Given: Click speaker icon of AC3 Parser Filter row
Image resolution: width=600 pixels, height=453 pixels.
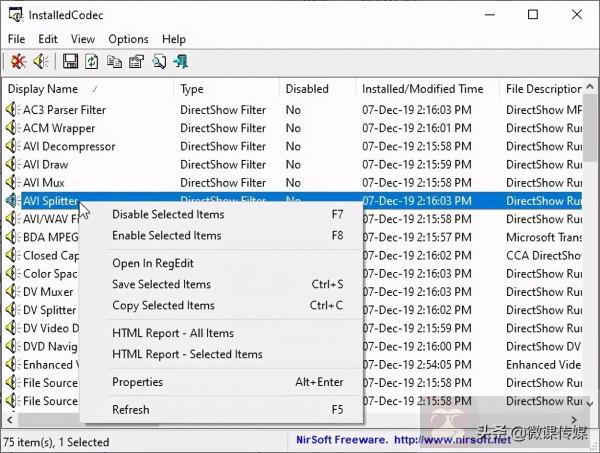Looking at the screenshot, I should point(13,110).
